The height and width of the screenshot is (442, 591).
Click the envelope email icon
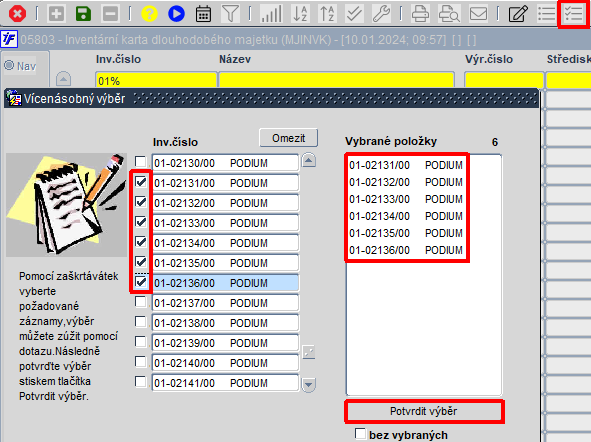click(478, 14)
